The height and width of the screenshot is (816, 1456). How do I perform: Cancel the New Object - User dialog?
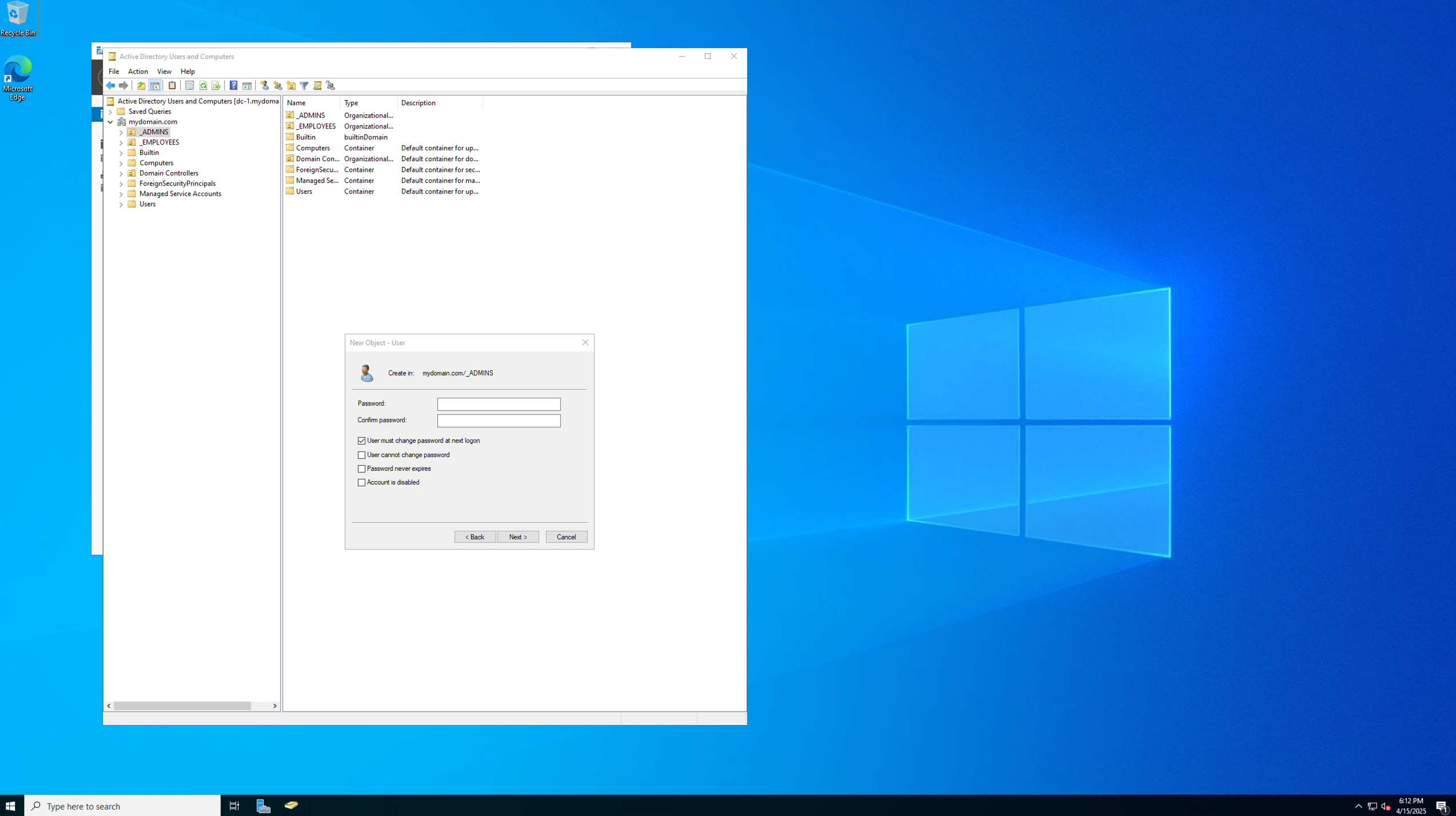(x=567, y=537)
